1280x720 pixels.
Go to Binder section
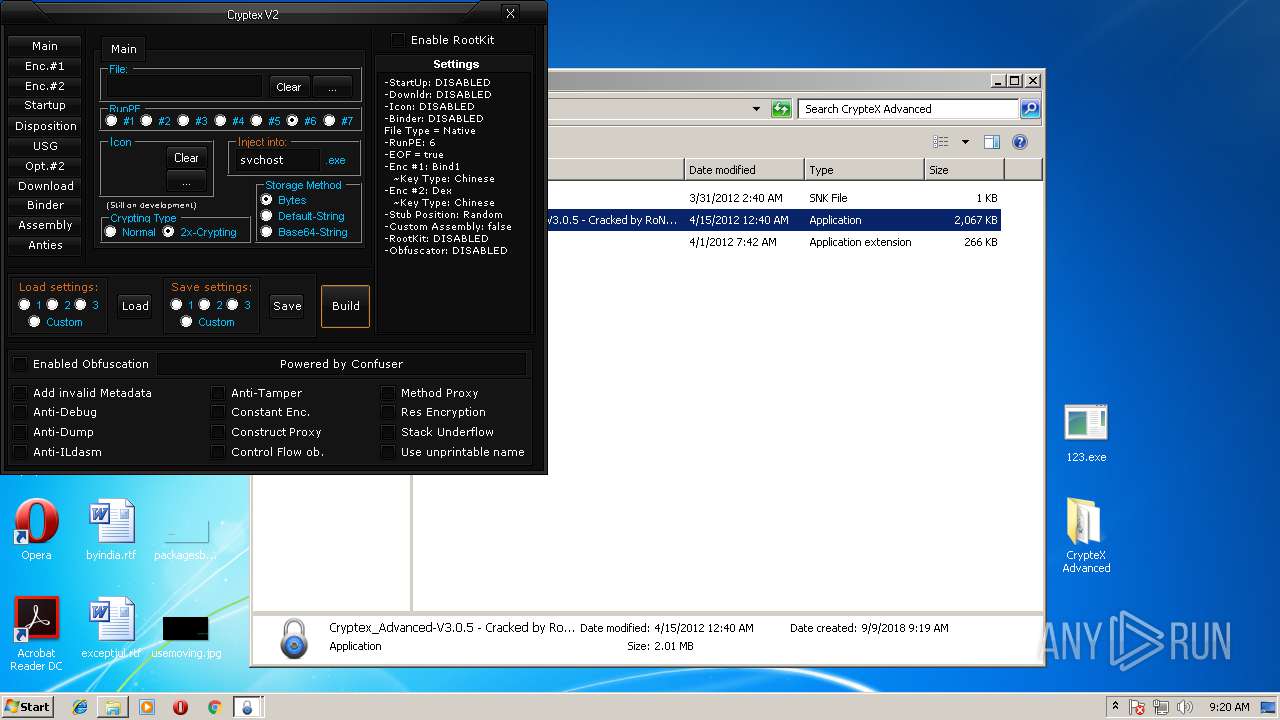(x=45, y=205)
